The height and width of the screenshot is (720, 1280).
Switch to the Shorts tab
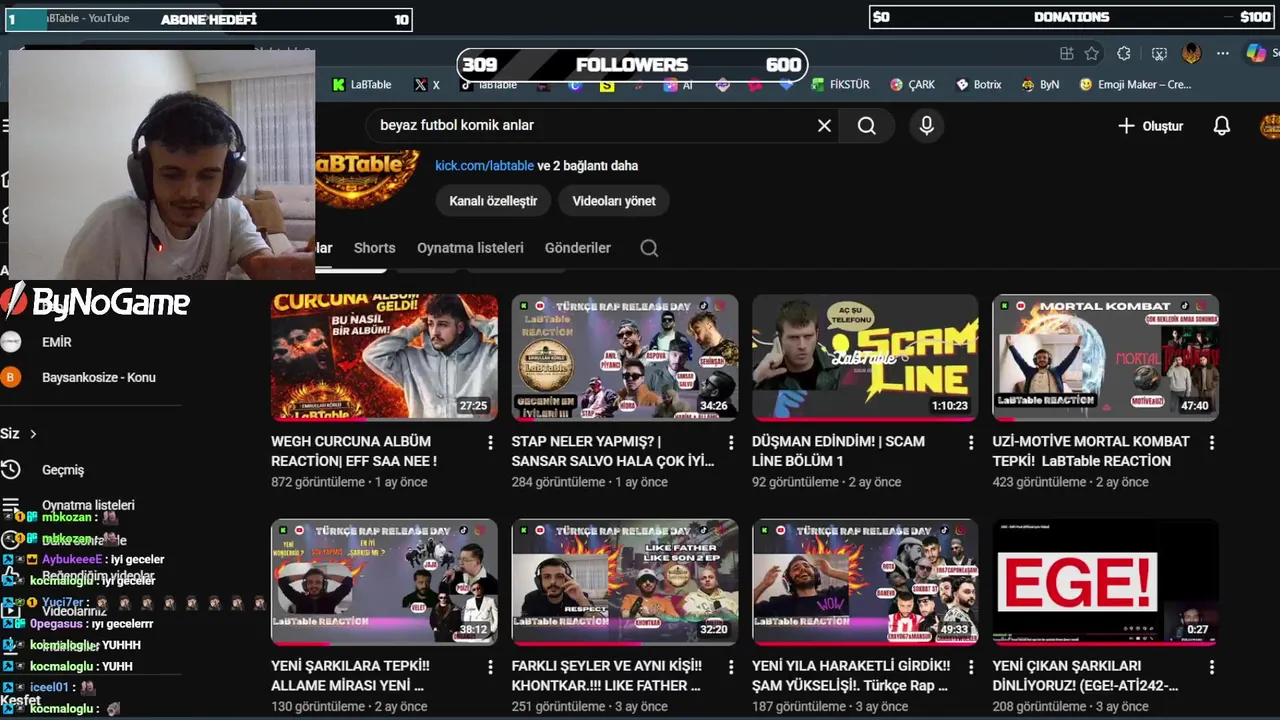tap(375, 248)
